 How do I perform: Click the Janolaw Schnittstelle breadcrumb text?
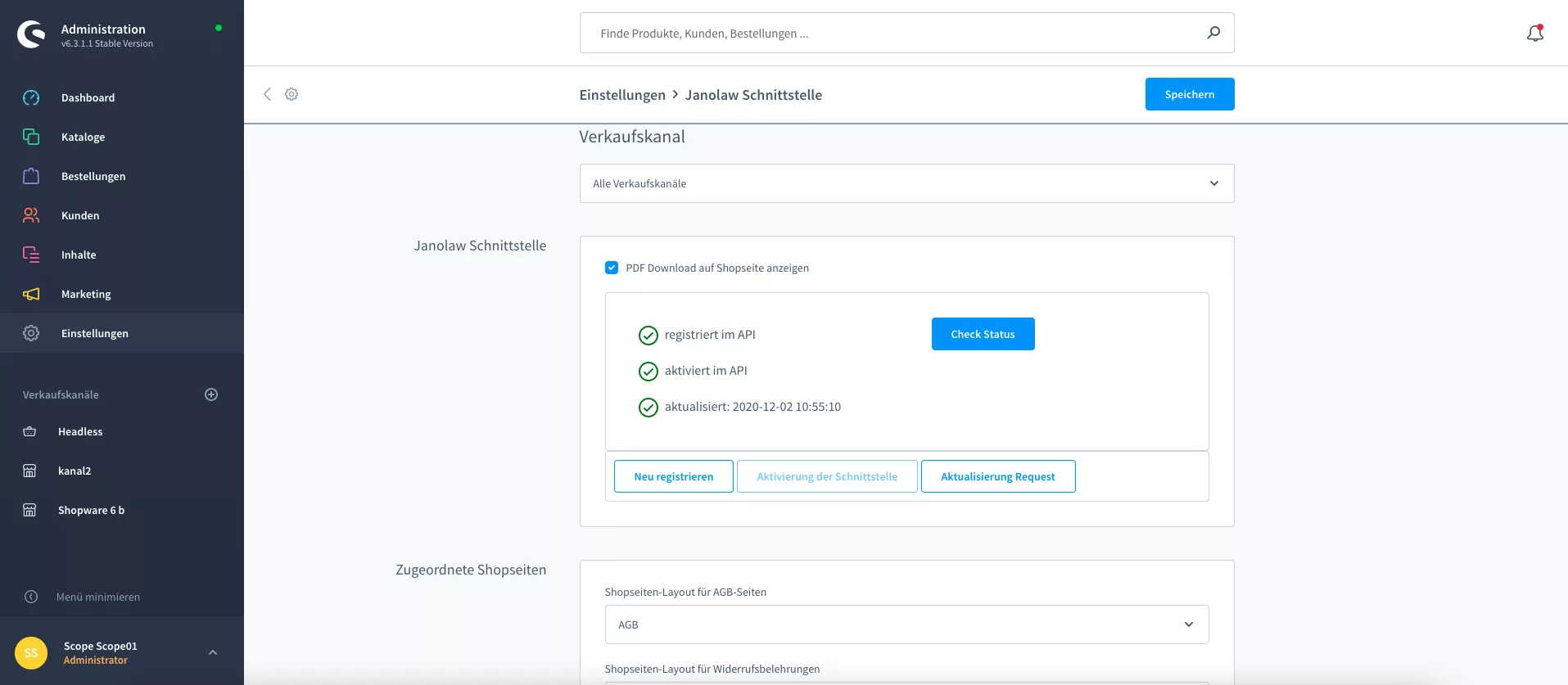(753, 95)
